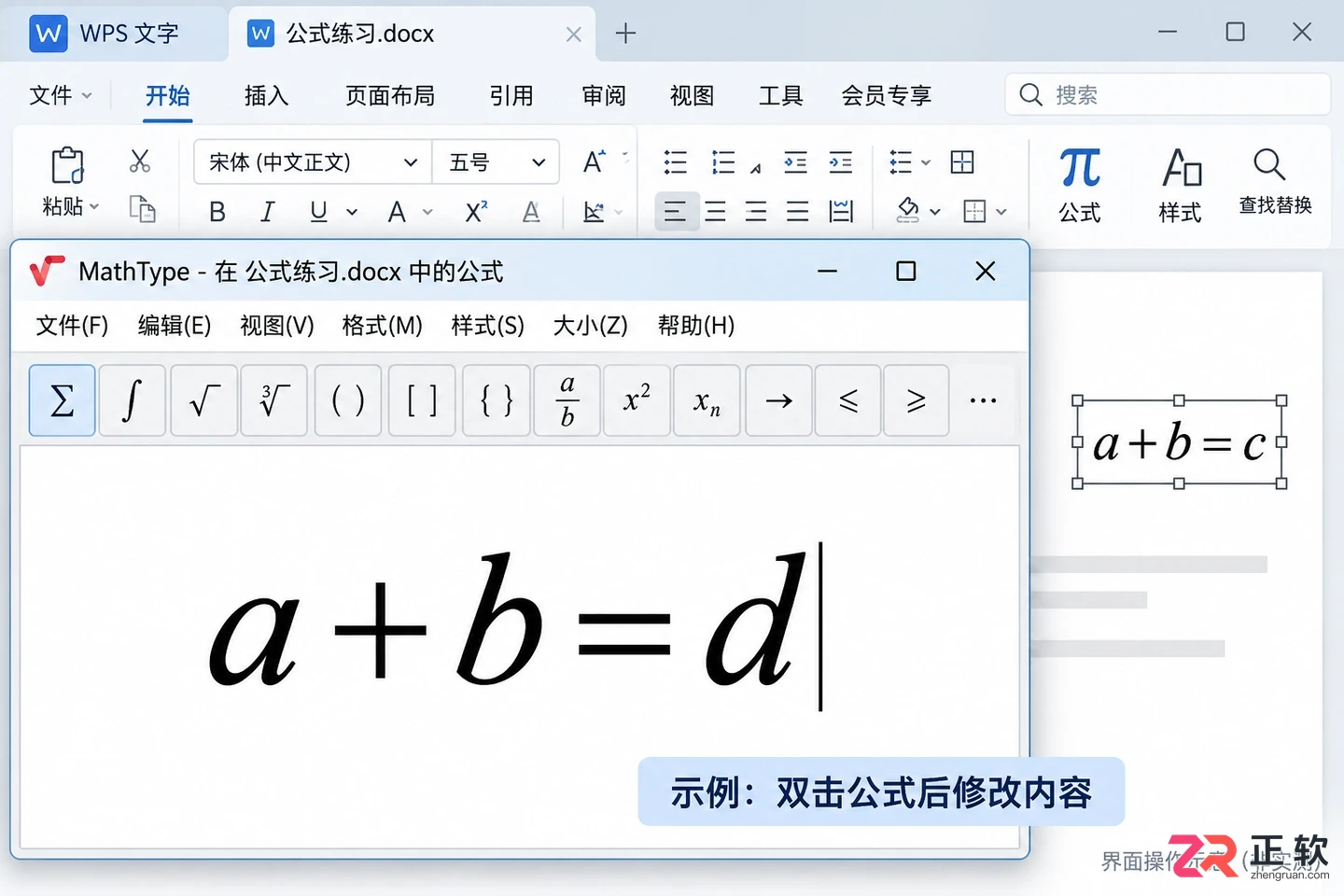The image size is (1344, 896).
Task: Show more MathType symbol palettes
Action: 983,400
